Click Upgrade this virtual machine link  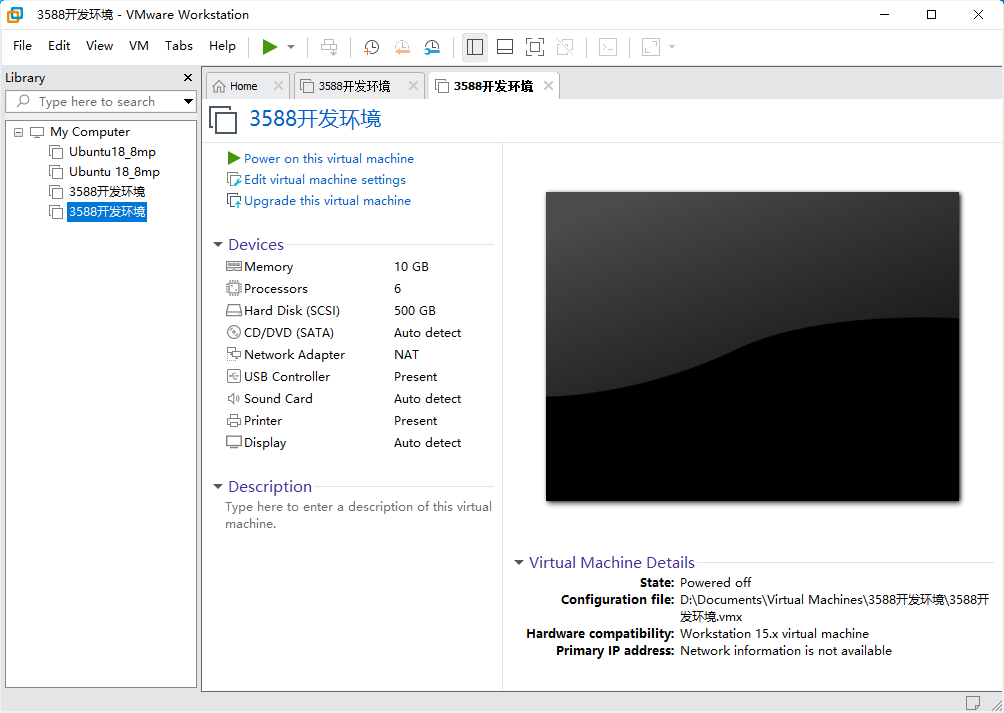click(x=327, y=201)
